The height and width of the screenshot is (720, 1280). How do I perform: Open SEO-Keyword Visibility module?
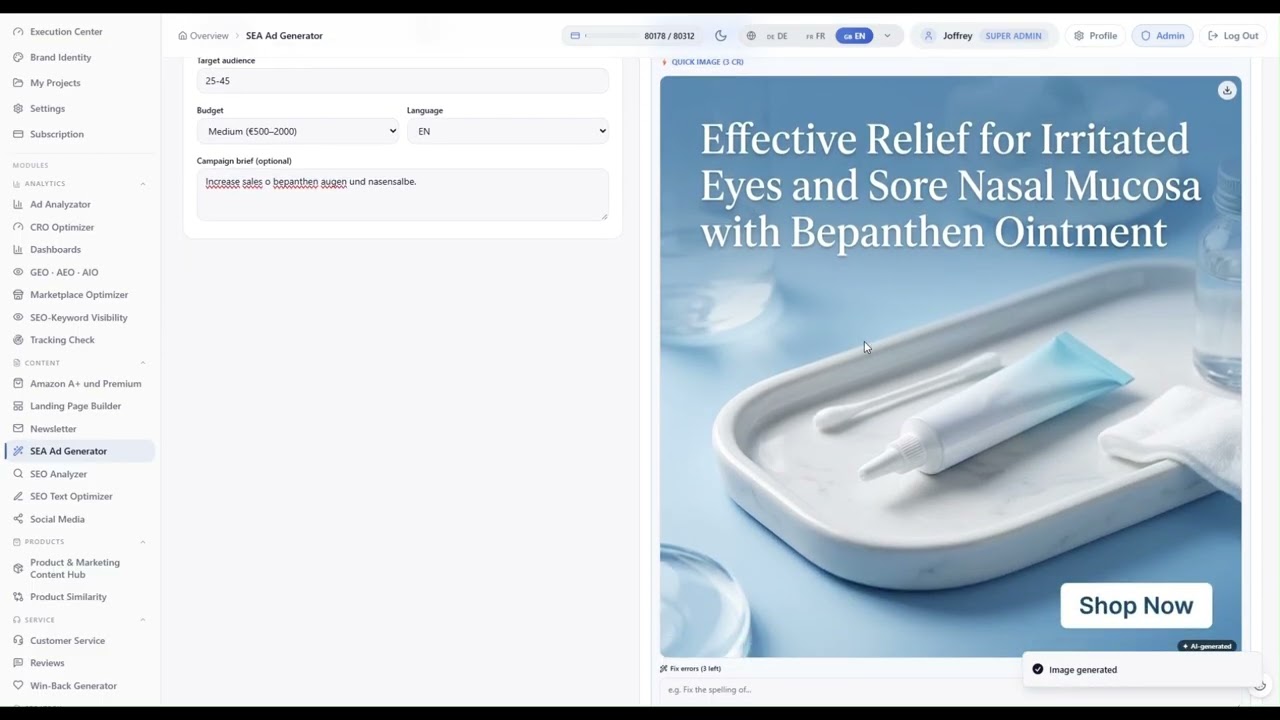click(x=80, y=317)
